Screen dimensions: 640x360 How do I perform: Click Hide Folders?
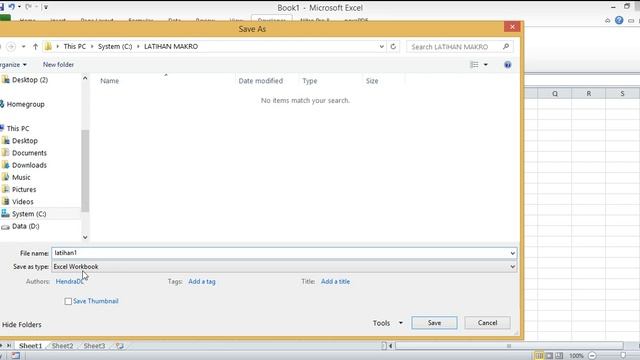(21, 324)
